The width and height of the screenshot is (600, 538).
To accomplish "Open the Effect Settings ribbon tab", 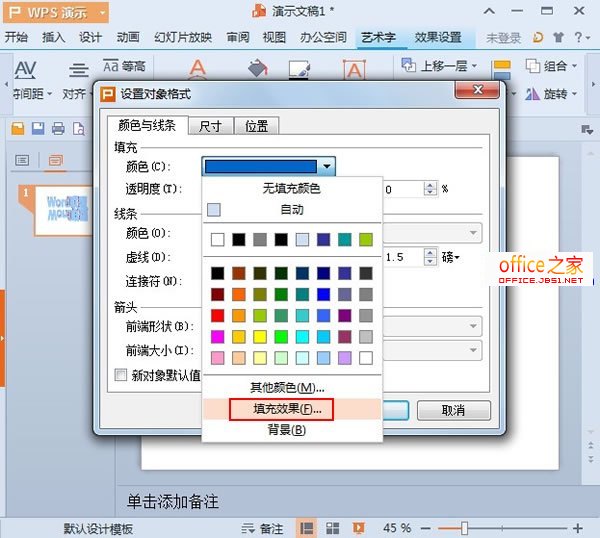I will (438, 37).
